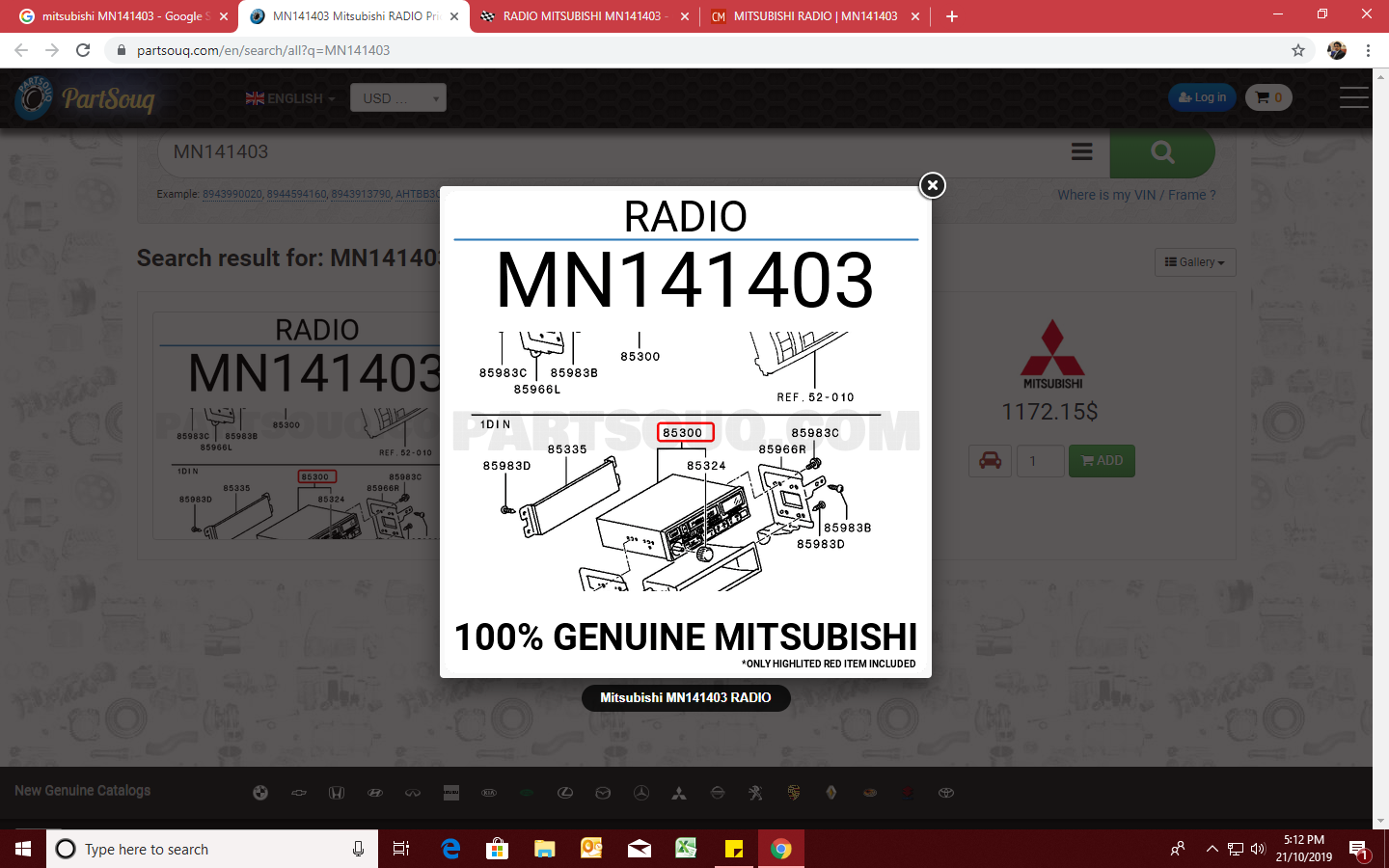Open the Kia catalog logo
Viewport: 1389px width, 868px height.
[x=489, y=793]
